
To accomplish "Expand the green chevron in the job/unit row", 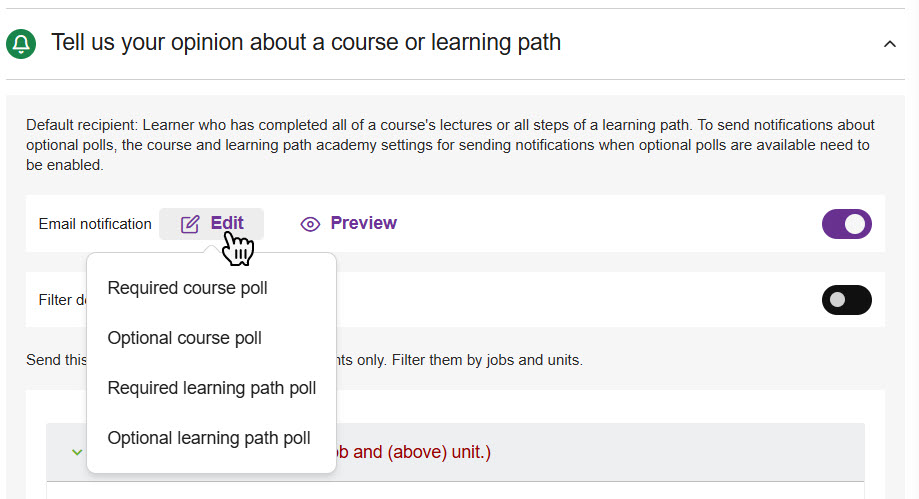I will pyautogui.click(x=77, y=452).
